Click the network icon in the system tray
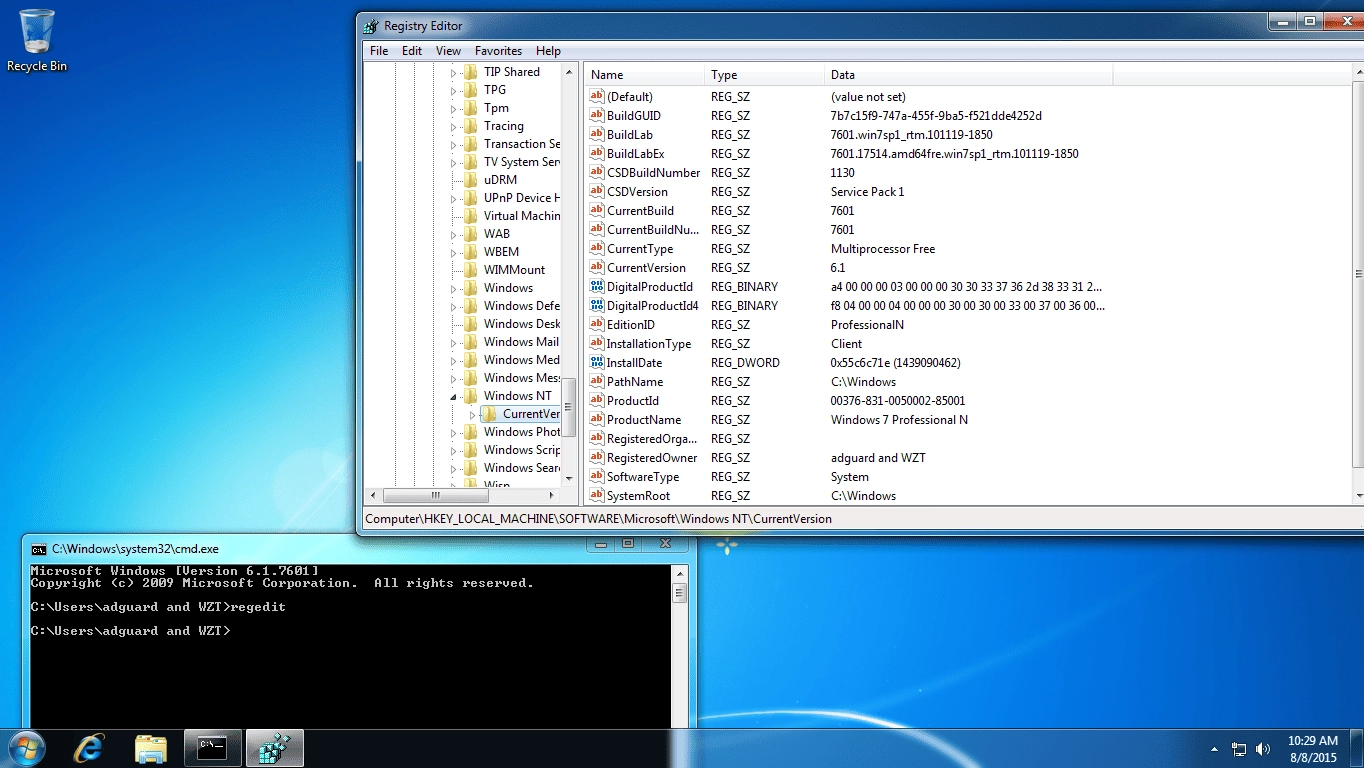The width and height of the screenshot is (1364, 768). [x=1239, y=748]
